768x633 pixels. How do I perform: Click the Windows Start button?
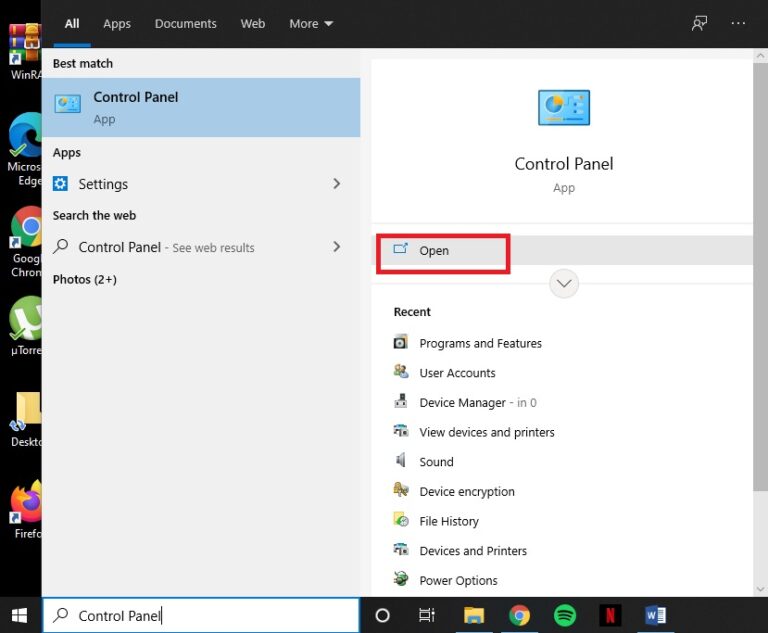20,615
